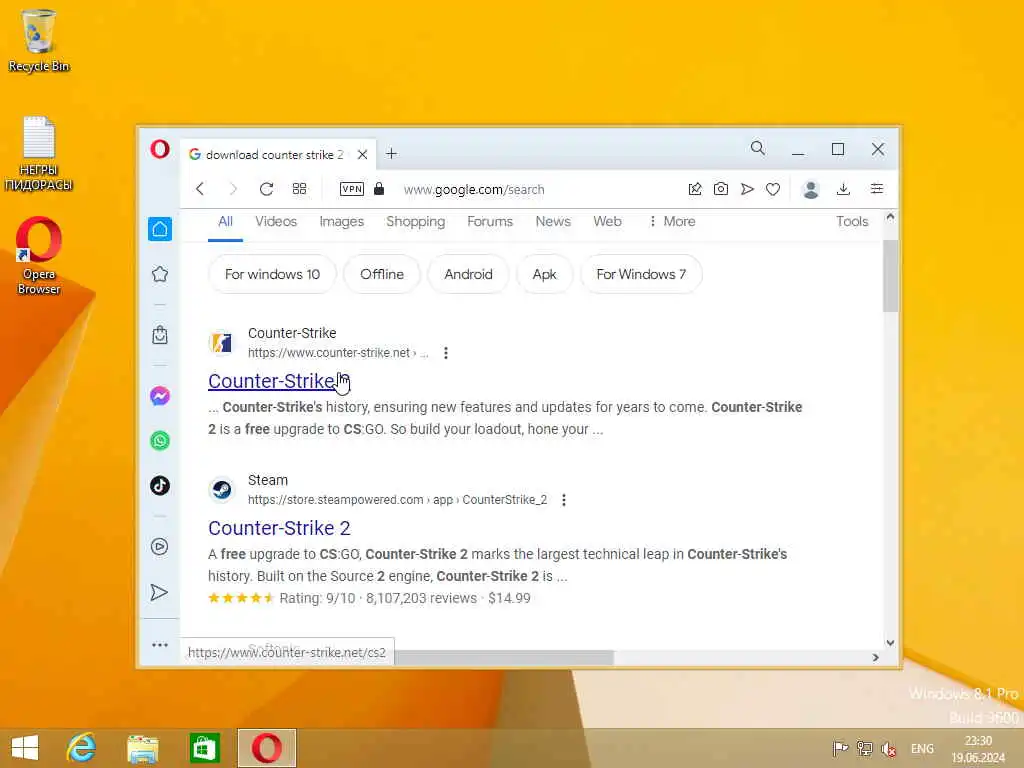Open the sidebar Player icon
1024x768 pixels.
pyautogui.click(x=160, y=547)
